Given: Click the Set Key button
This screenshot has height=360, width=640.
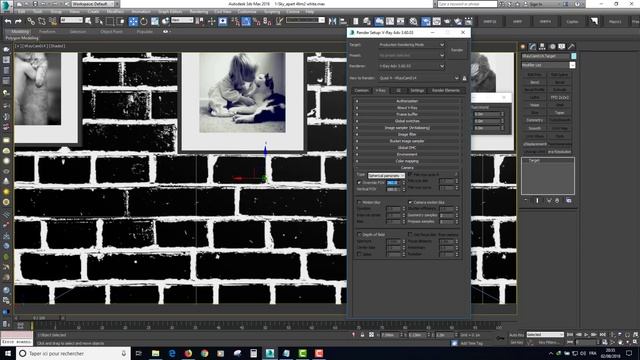Looking at the screenshot, I should [x=516, y=342].
